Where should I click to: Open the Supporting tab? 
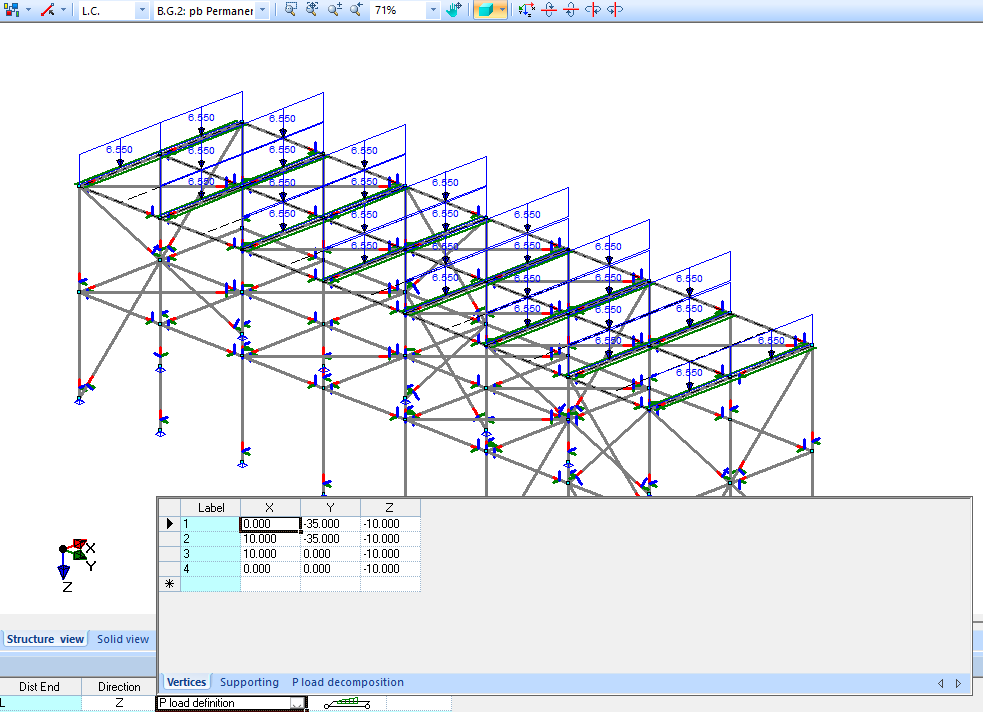[x=250, y=682]
